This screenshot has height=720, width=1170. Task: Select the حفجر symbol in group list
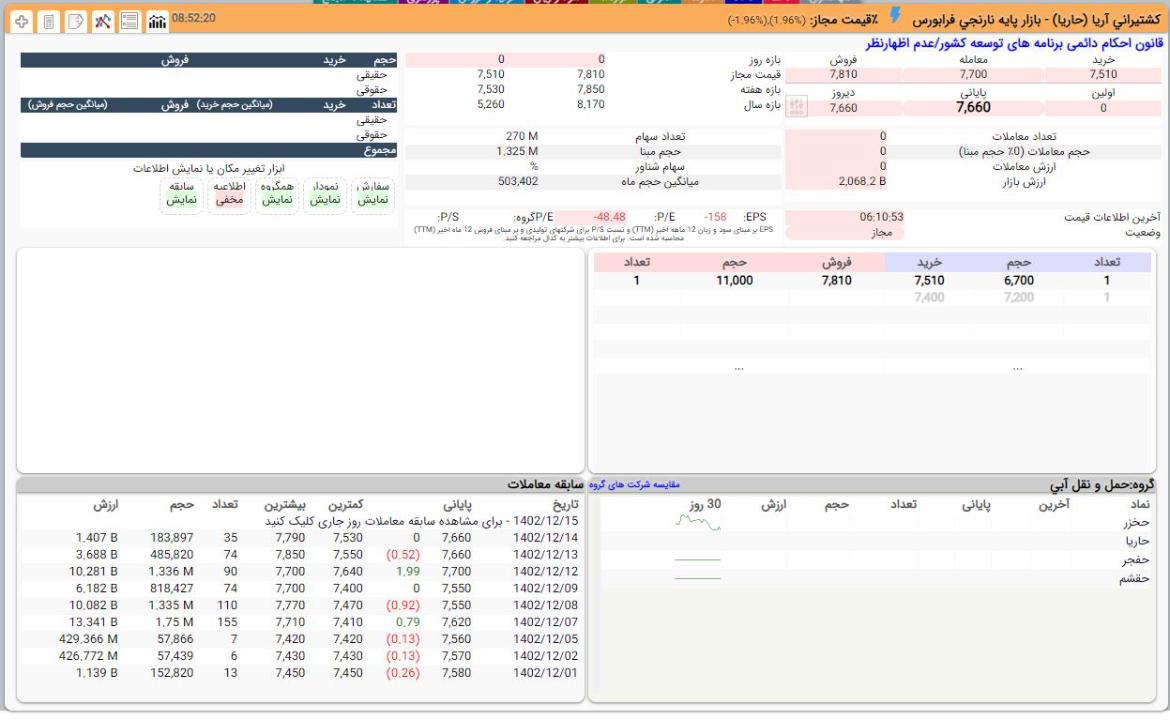tap(1137, 560)
